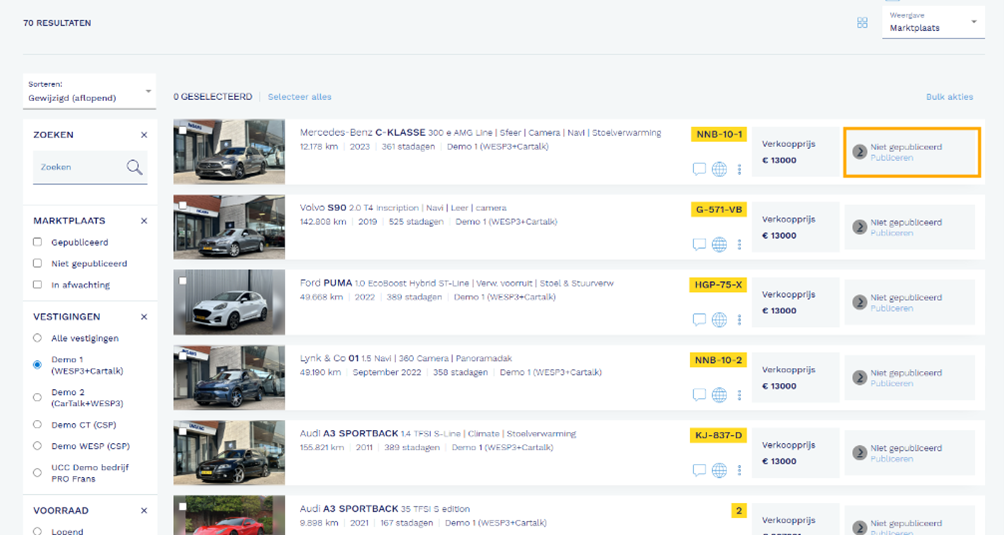Open comment icon for Ford PUMA
This screenshot has height=535, width=1004.
[699, 319]
